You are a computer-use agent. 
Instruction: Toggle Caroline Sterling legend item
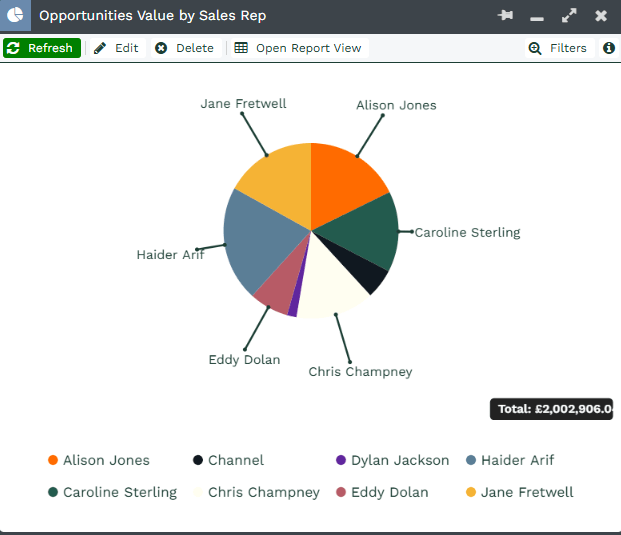click(112, 492)
